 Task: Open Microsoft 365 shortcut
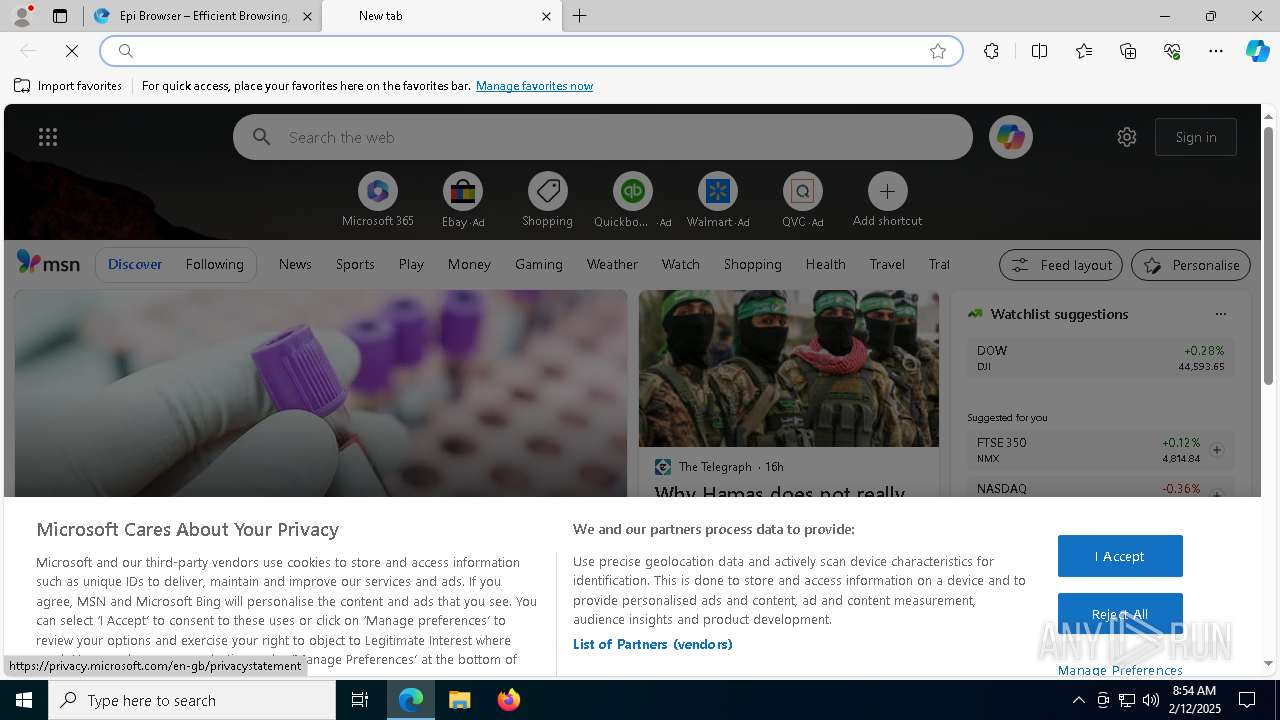click(x=378, y=200)
